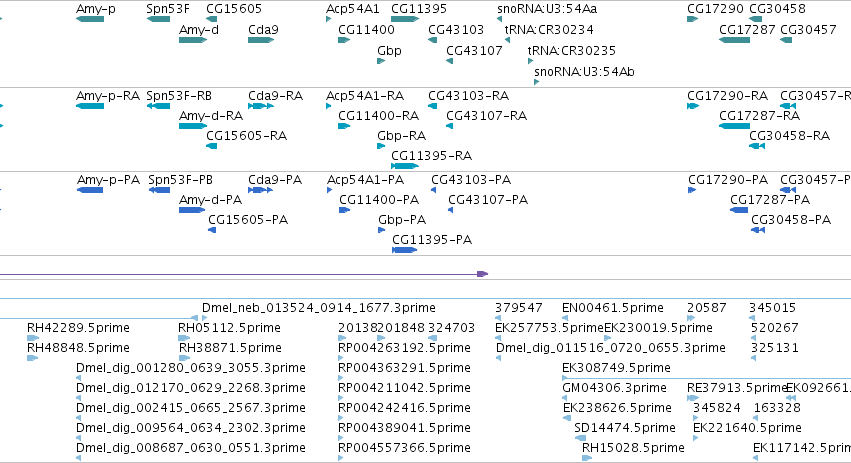
Task: Click the CG11400-RA transcript label
Action: pos(379,116)
